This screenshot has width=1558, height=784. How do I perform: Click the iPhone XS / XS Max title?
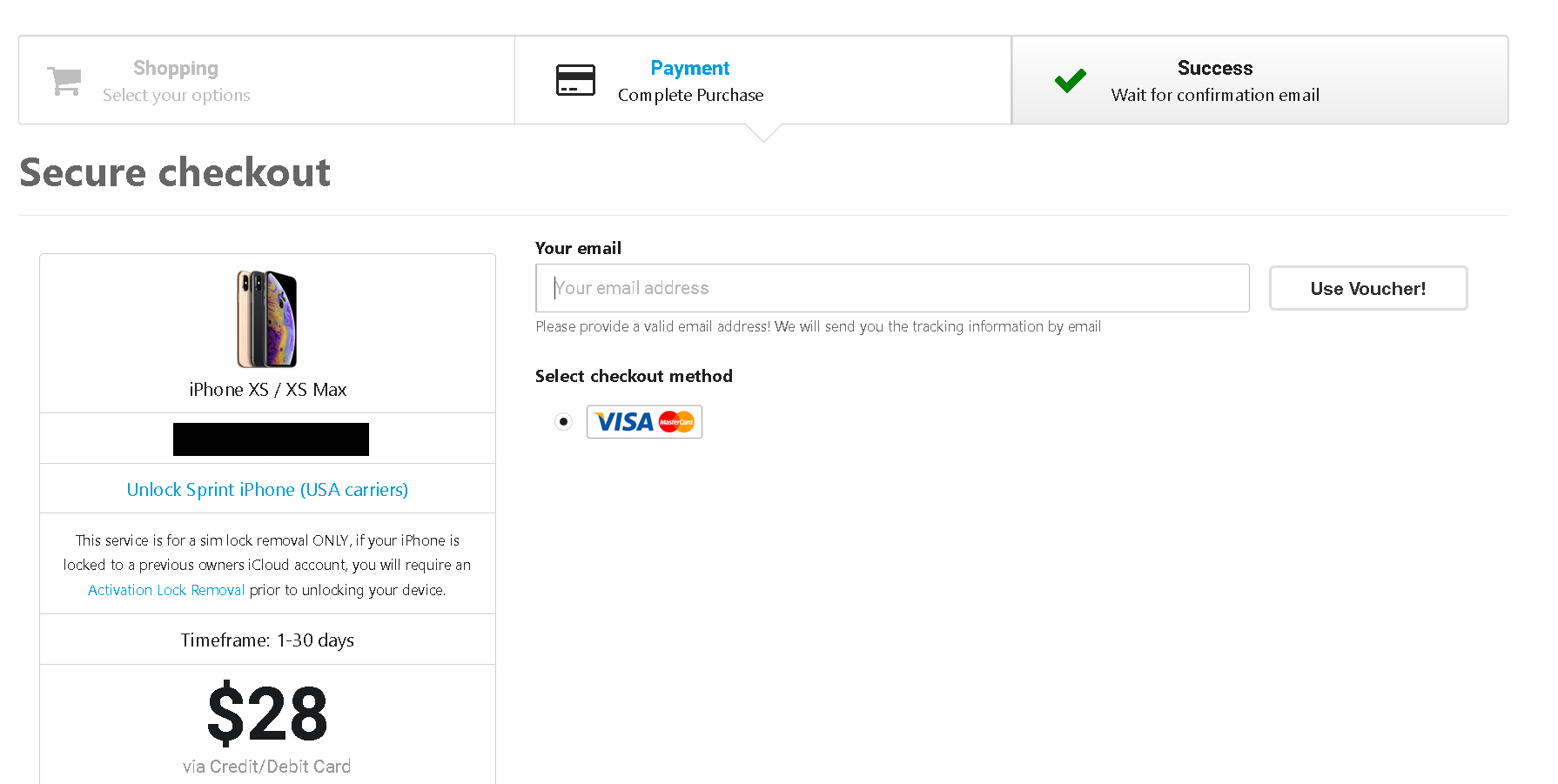(267, 390)
